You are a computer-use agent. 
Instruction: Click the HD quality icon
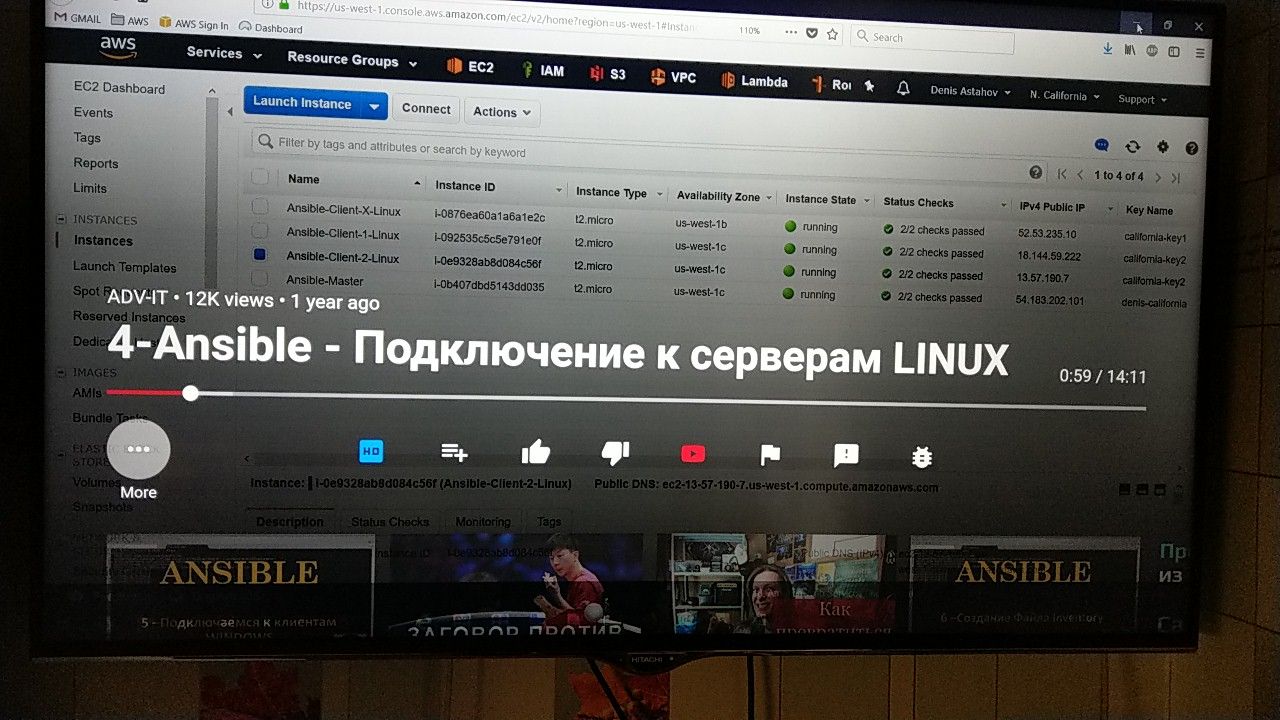pos(371,451)
